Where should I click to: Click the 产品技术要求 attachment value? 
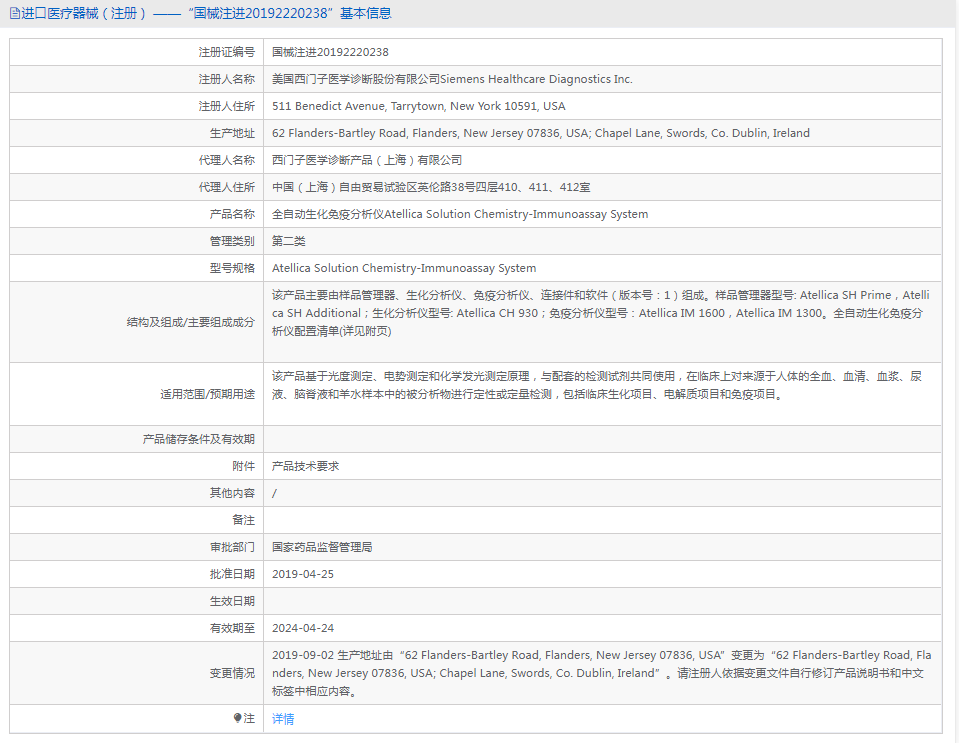(305, 465)
